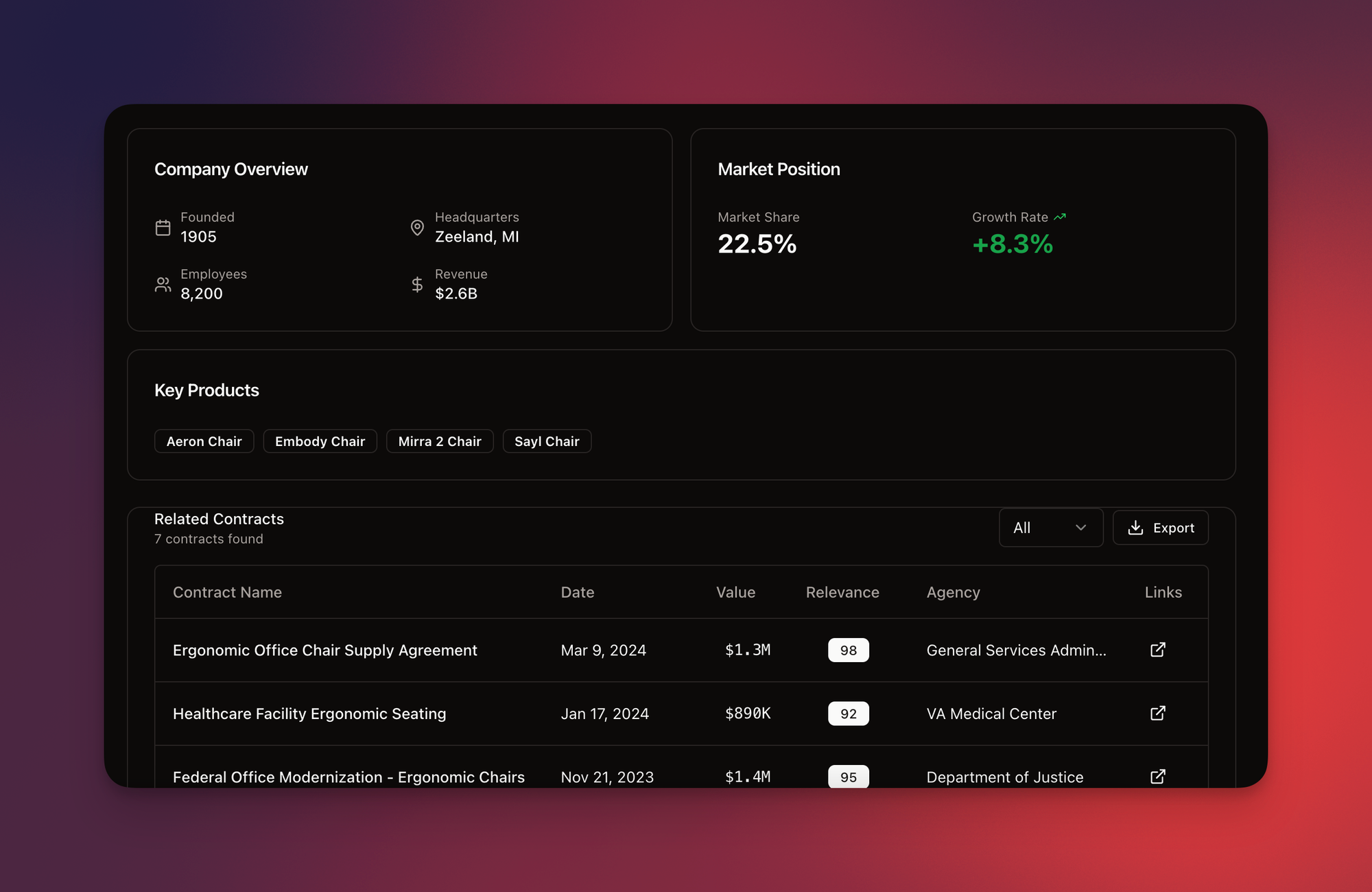Click the dollar sign icon beside Revenue
Screen dimensions: 1372x892
(417, 285)
